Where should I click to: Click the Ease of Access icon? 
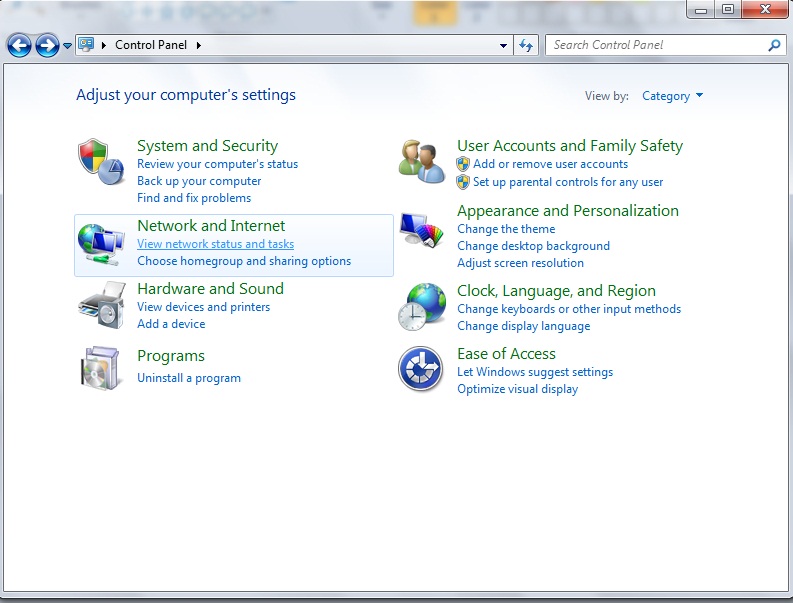421,369
